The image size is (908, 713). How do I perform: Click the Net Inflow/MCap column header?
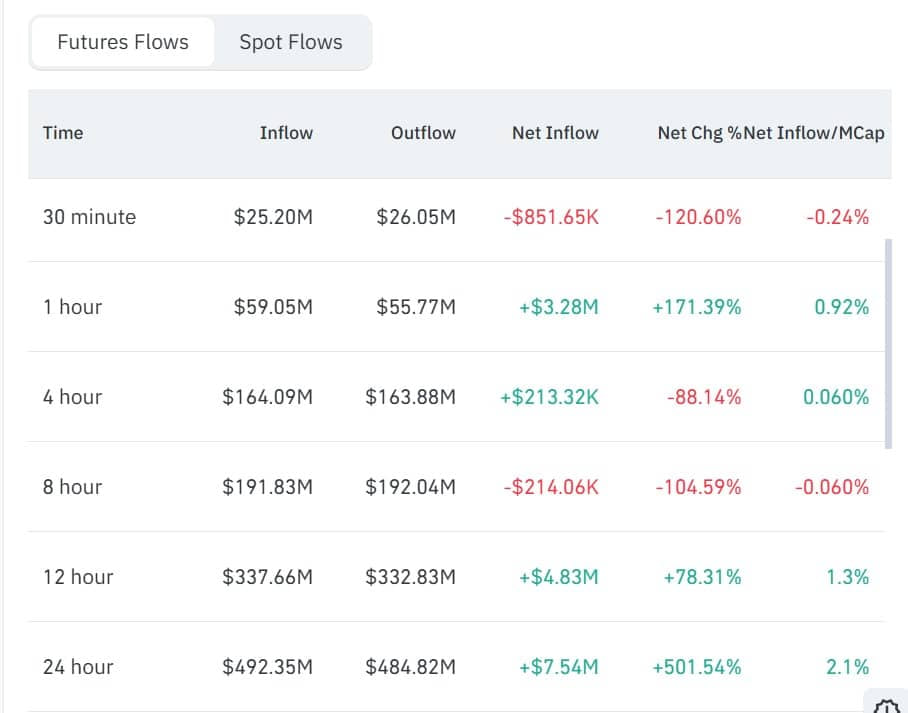(x=814, y=133)
